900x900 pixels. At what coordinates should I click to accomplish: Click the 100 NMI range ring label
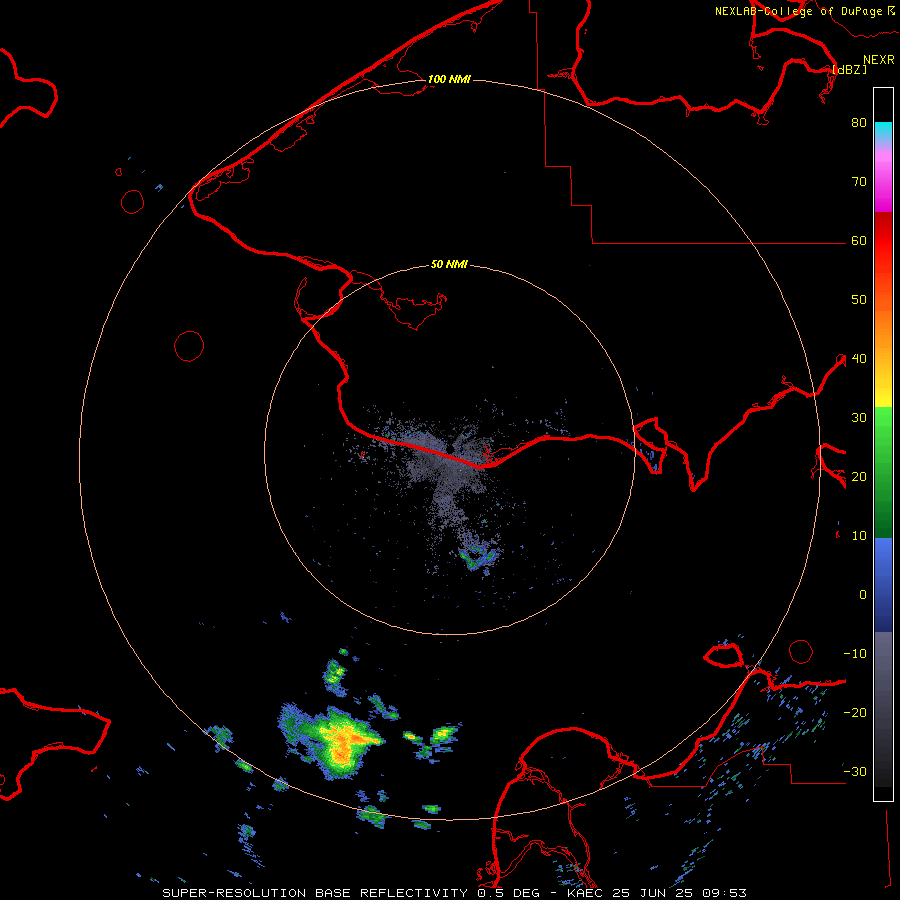[x=449, y=79]
